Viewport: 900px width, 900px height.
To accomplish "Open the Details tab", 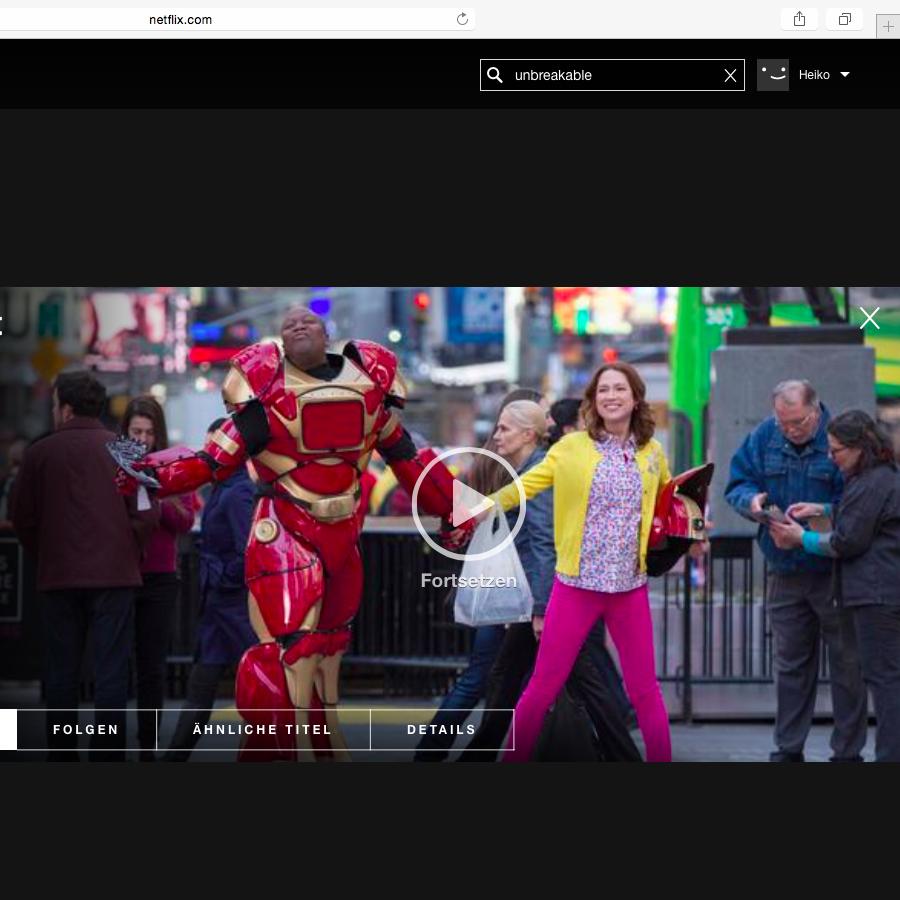I will pyautogui.click(x=442, y=730).
